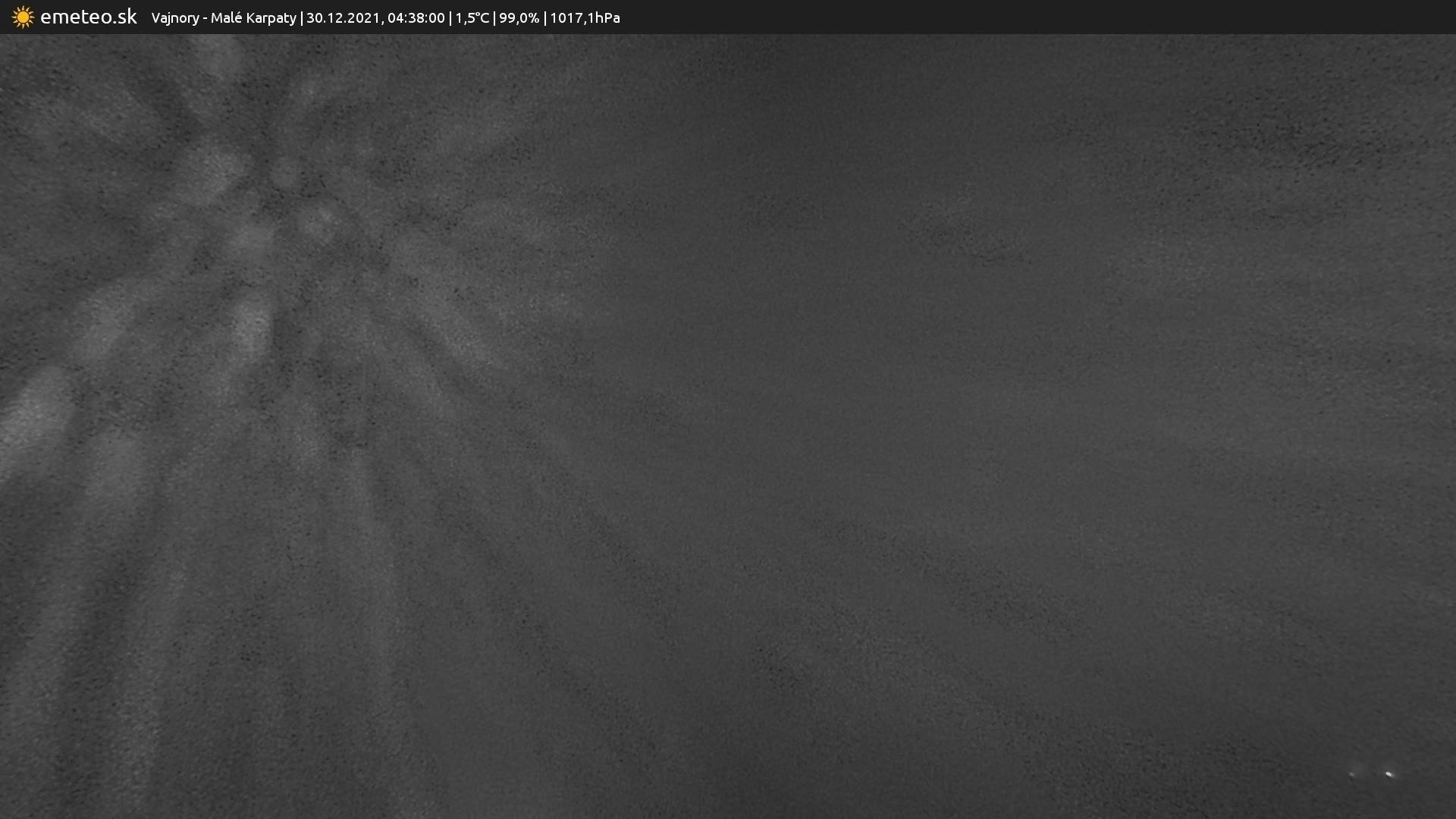Click the 99,0% humidity reading
The height and width of the screenshot is (819, 1456).
point(519,17)
